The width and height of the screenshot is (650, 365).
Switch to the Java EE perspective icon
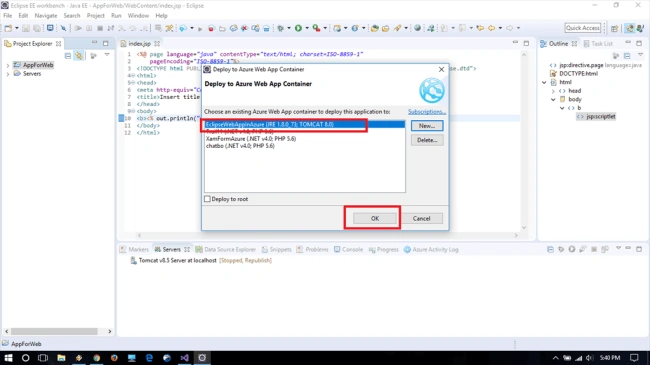(630, 28)
